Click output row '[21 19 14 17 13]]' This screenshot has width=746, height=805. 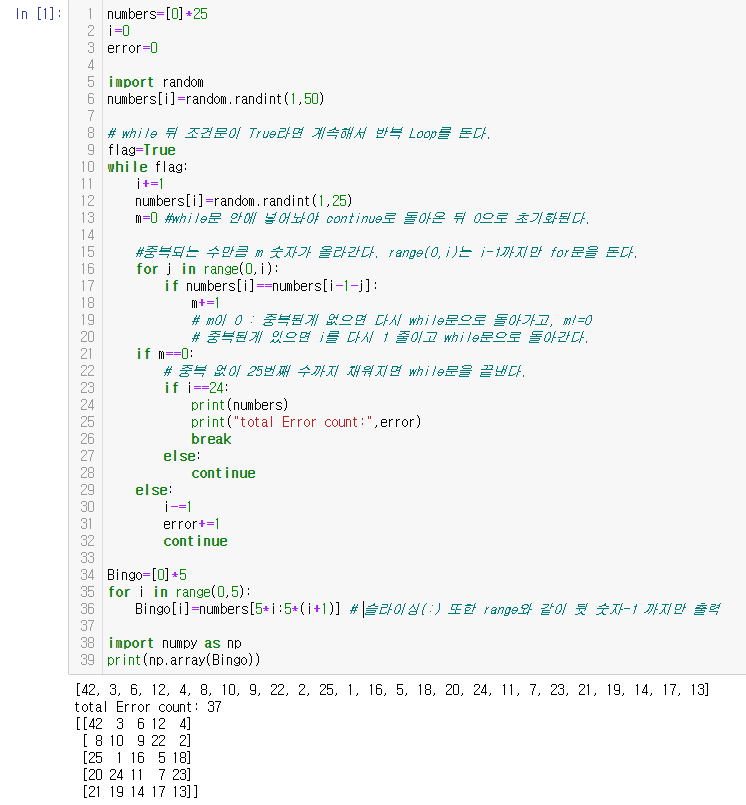point(140,792)
